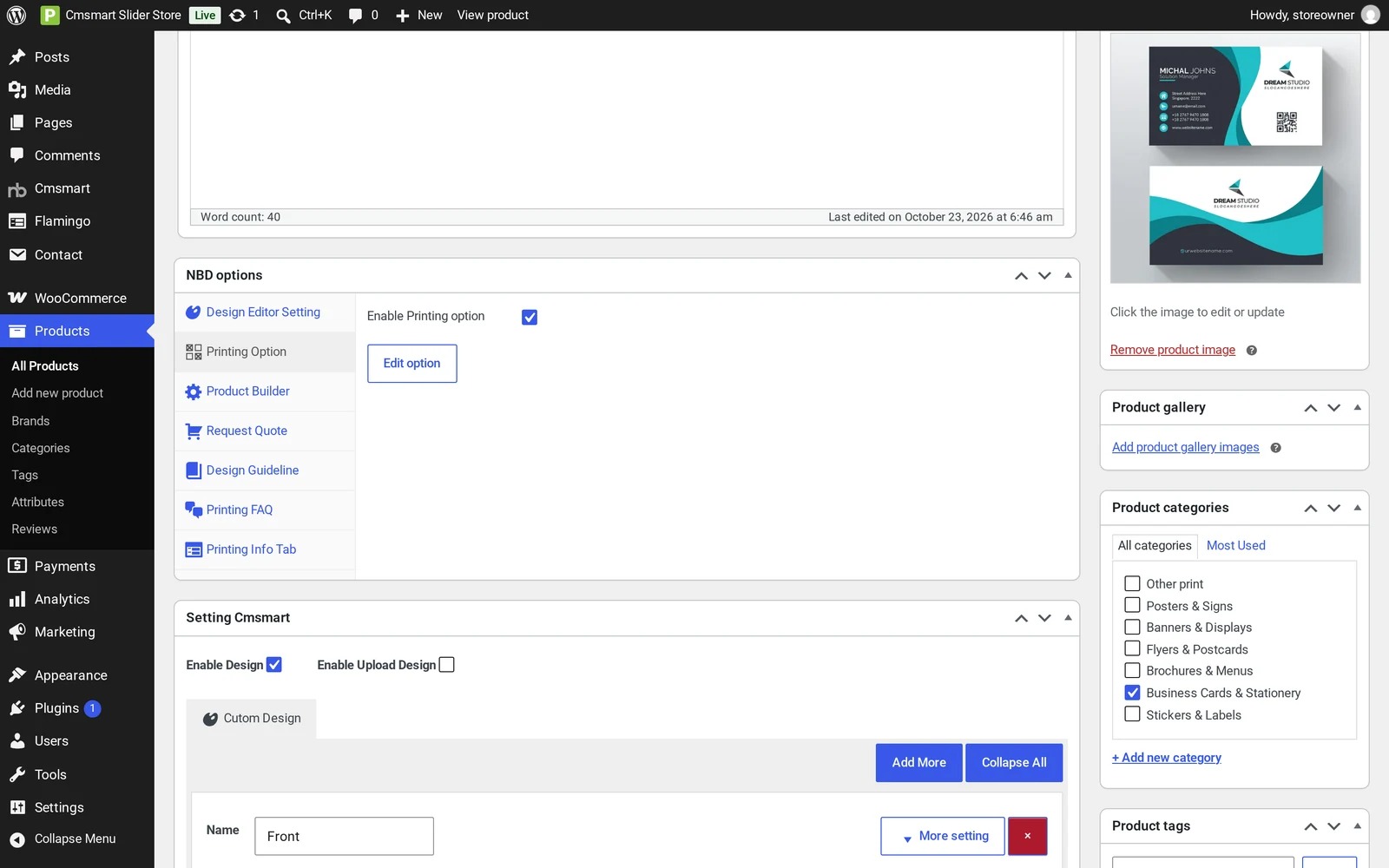Click the Collapse Menu arrow icon
This screenshot has height=868, width=1389.
point(17,839)
